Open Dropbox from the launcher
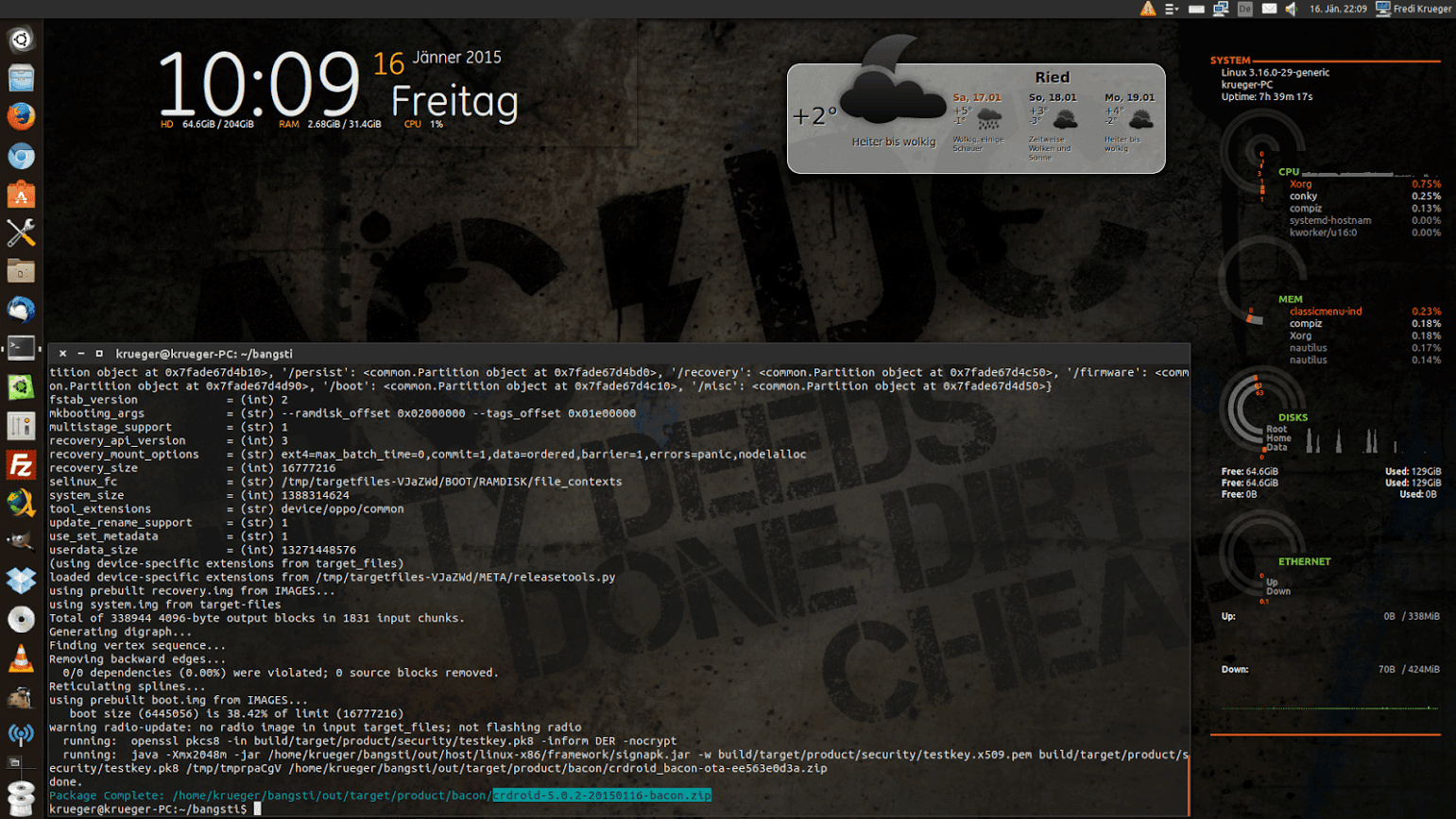This screenshot has height=819, width=1456. pos(21,580)
